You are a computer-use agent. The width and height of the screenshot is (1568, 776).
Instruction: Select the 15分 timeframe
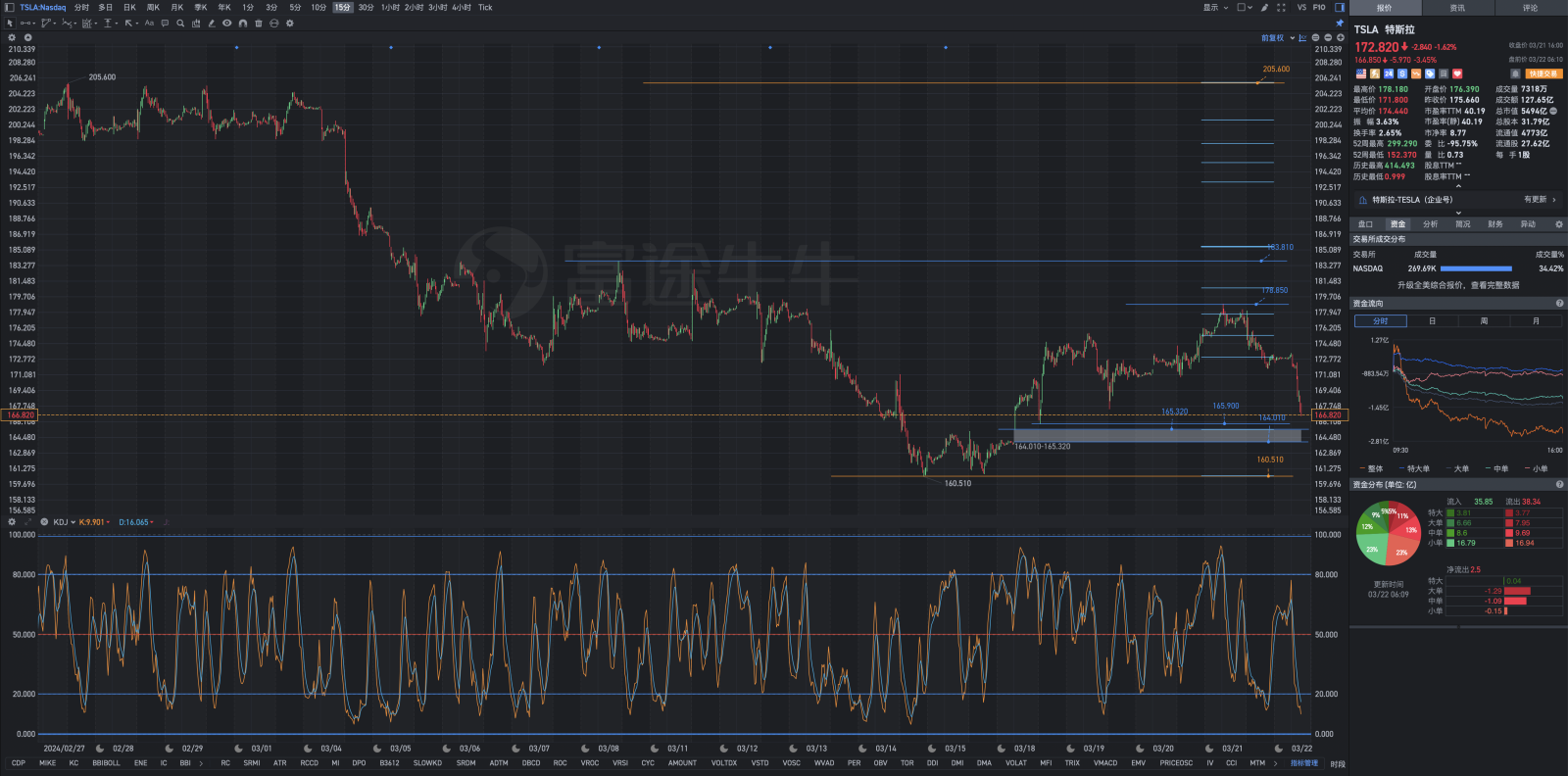pos(342,7)
